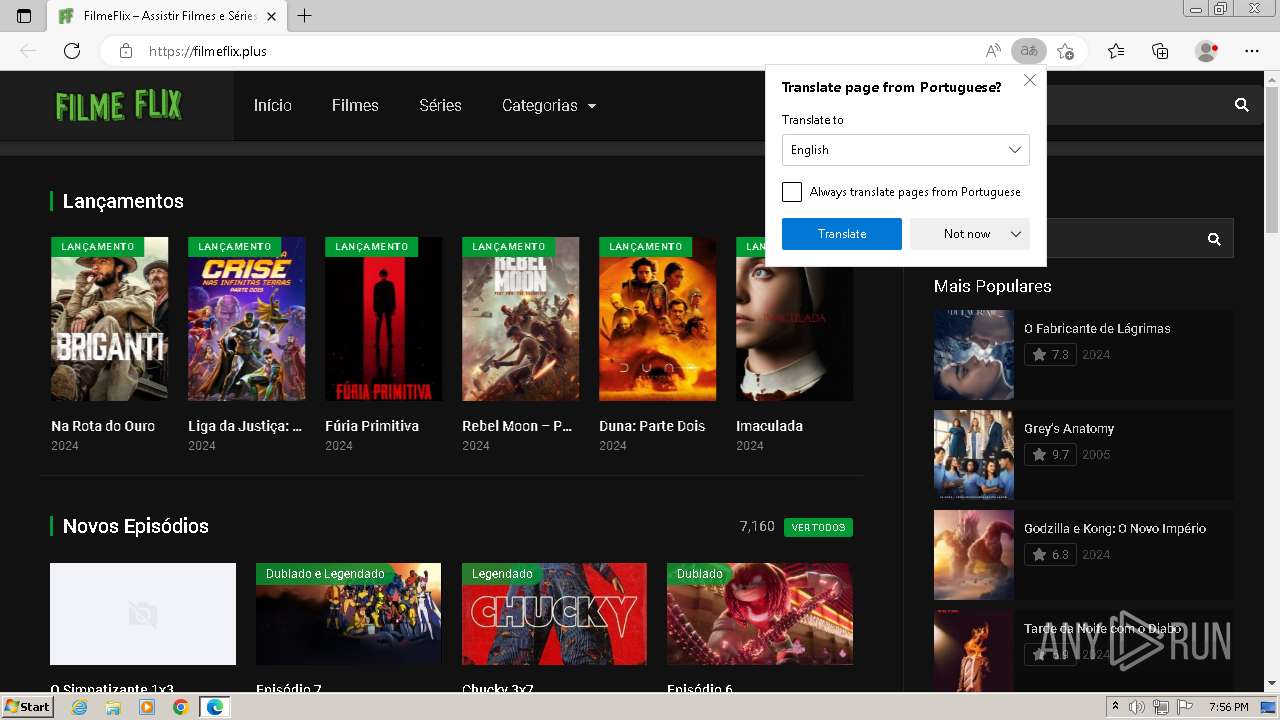The width and height of the screenshot is (1280, 720).
Task: Launch Chrome from taskbar
Action: coord(180,707)
